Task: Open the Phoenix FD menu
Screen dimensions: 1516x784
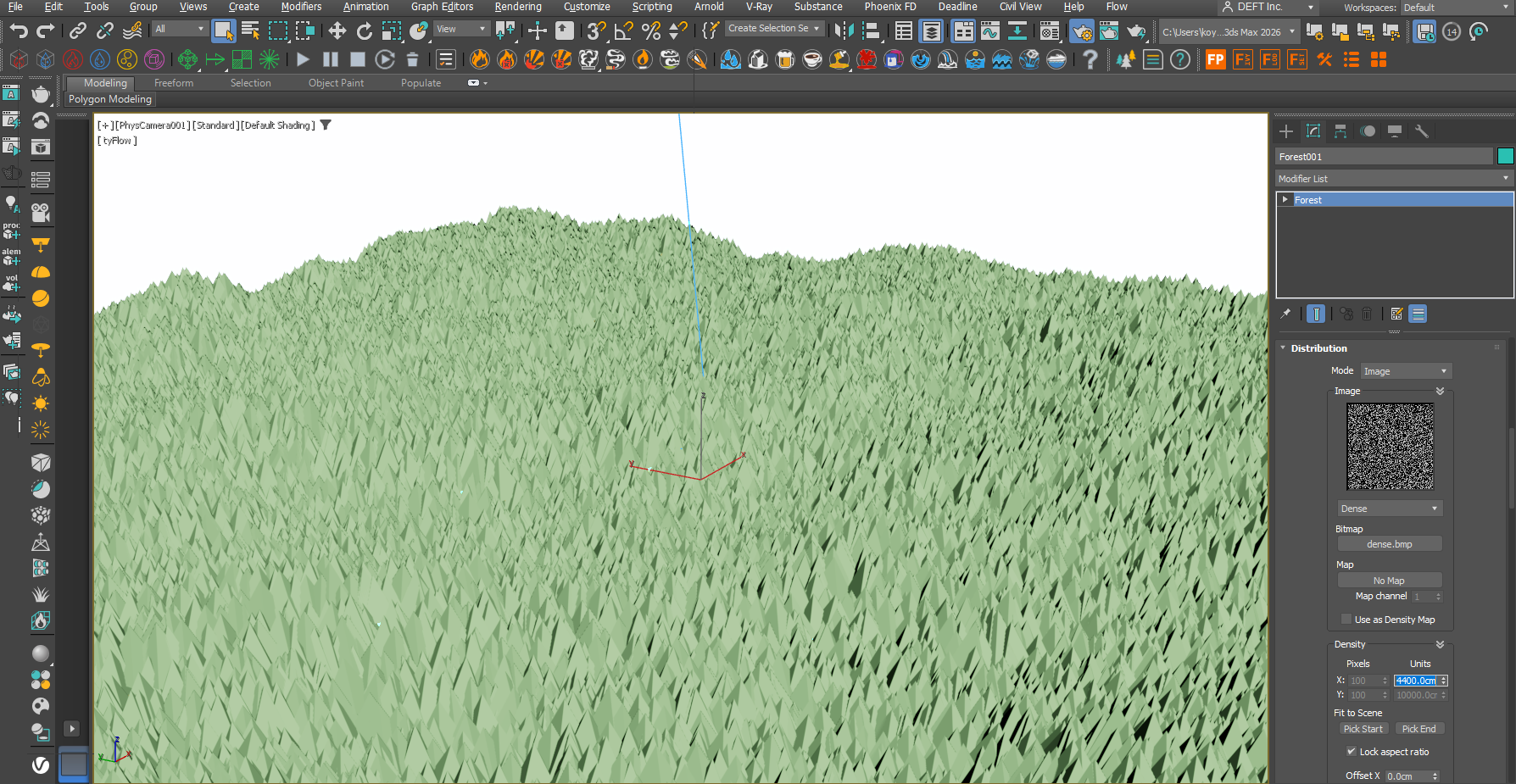Action: (x=890, y=7)
